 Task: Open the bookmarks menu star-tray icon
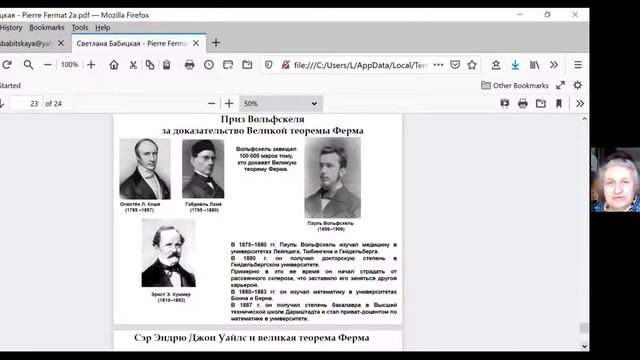tap(496, 65)
